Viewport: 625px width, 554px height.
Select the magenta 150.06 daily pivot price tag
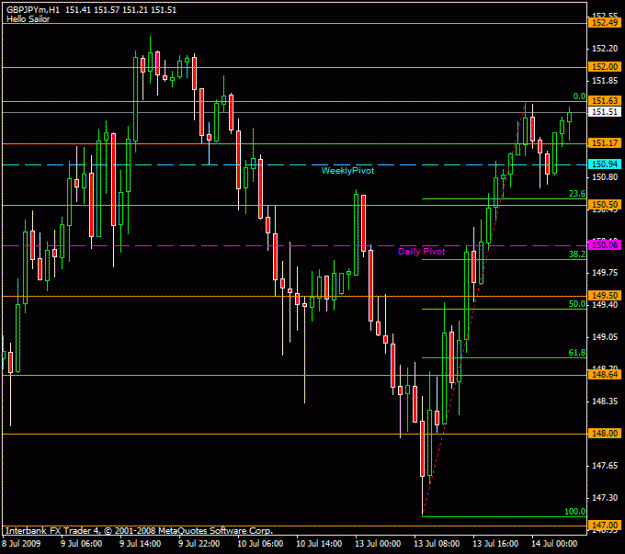[x=605, y=245]
